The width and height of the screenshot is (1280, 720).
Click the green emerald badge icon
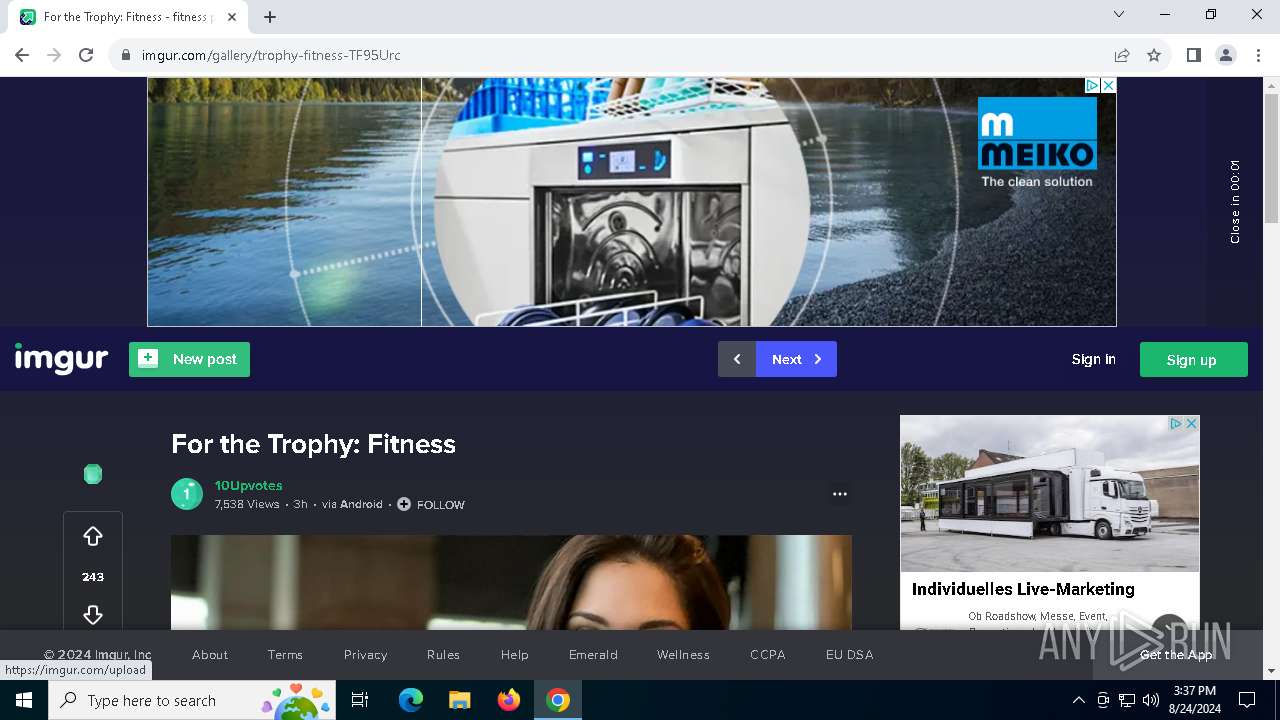(93, 474)
